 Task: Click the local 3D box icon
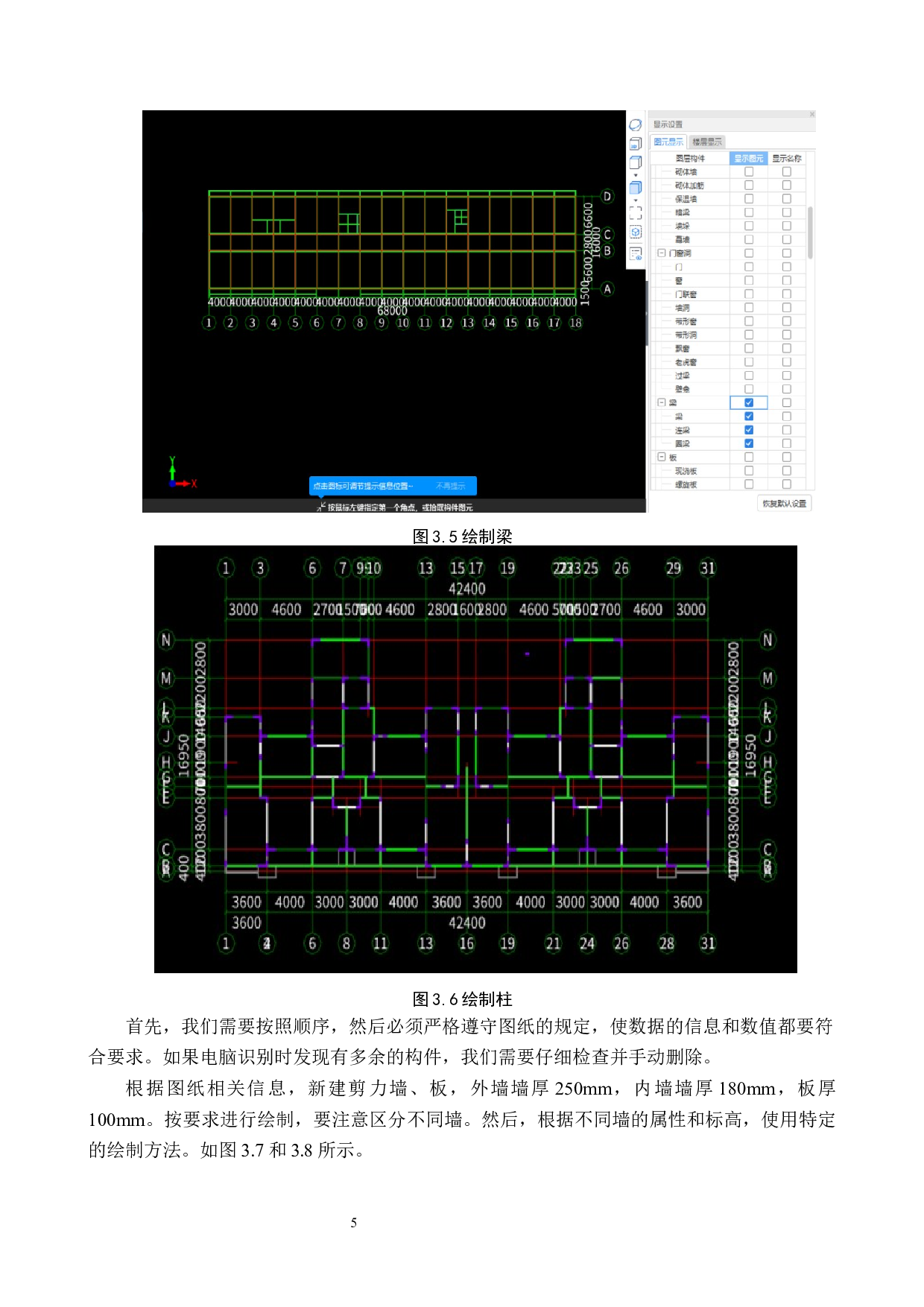click(636, 232)
